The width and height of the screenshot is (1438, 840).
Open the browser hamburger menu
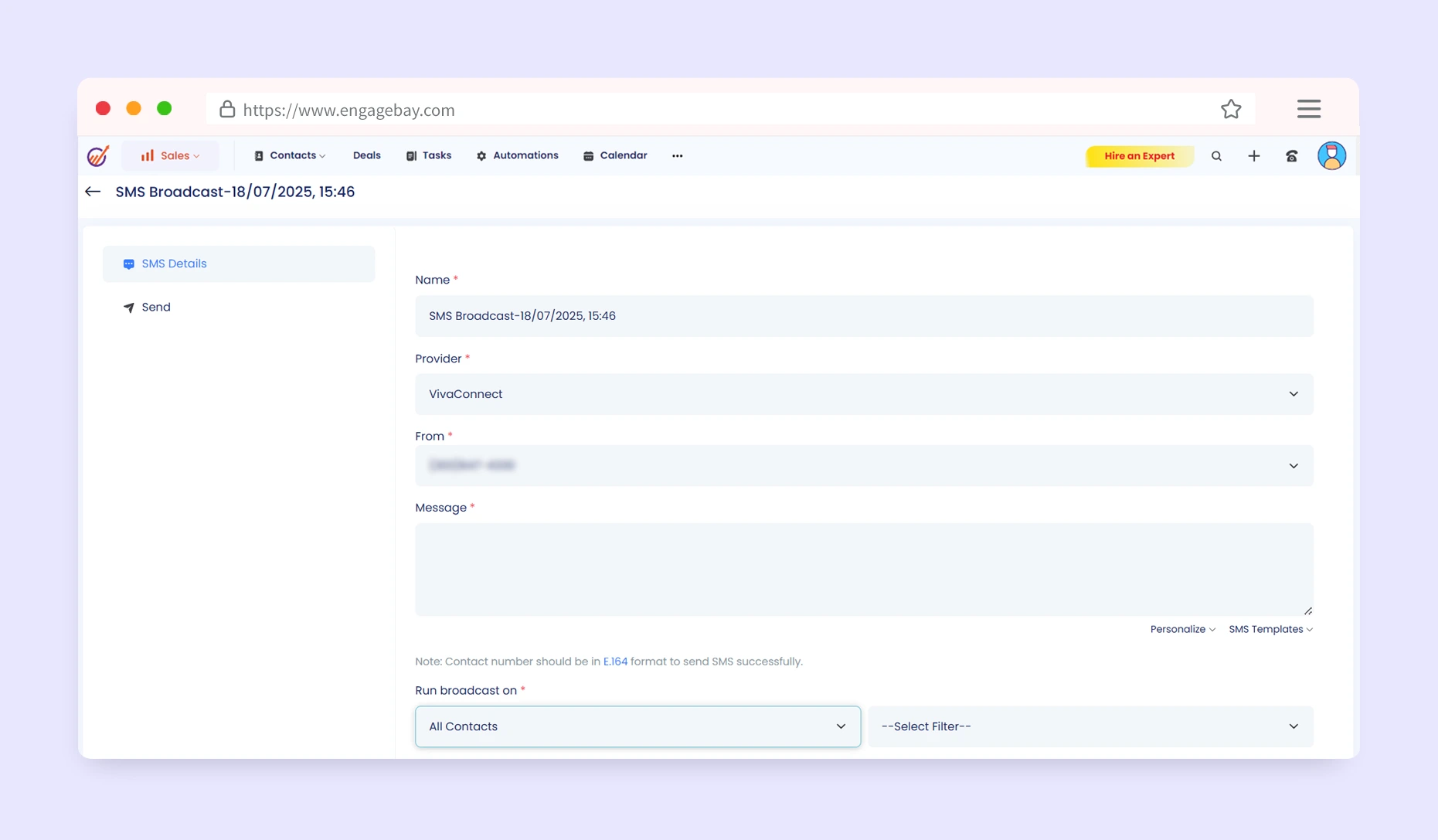click(x=1308, y=109)
